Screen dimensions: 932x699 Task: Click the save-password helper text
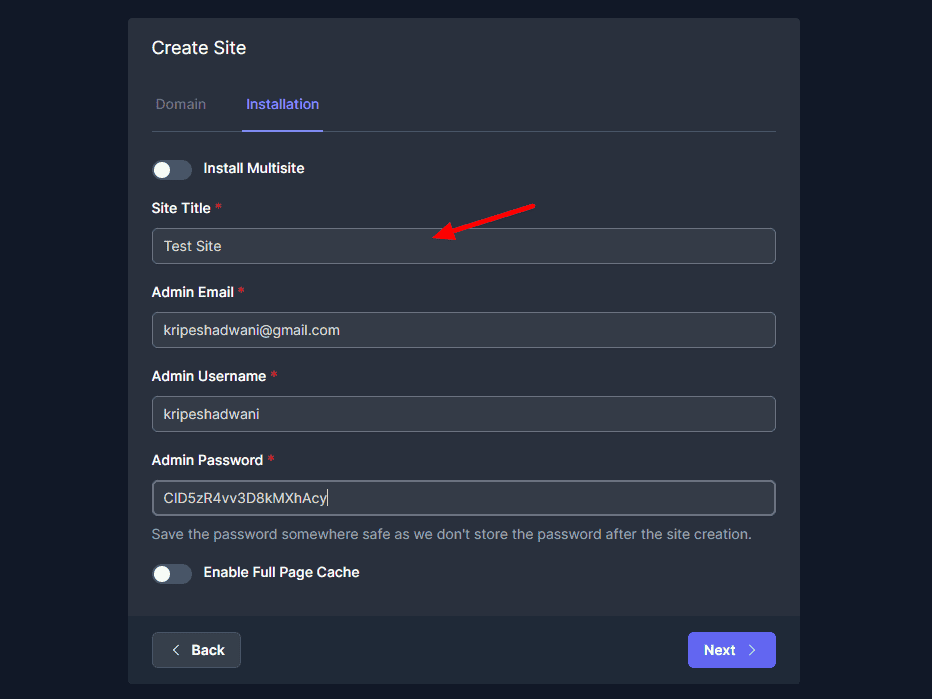pyautogui.click(x=451, y=534)
